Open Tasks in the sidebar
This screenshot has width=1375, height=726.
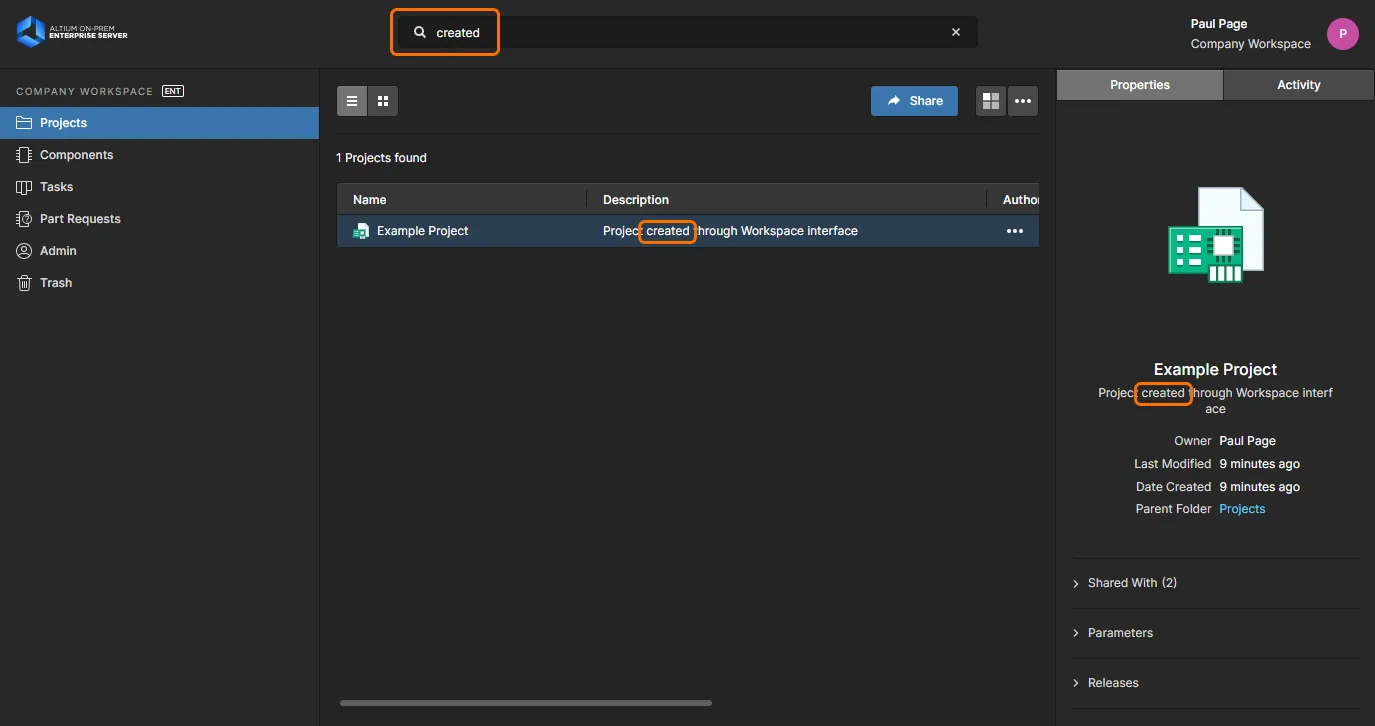tap(160, 187)
